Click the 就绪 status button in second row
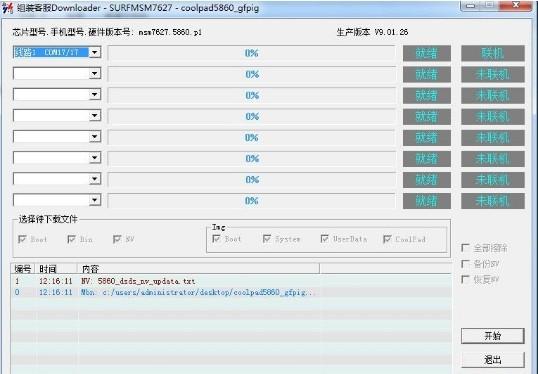The image size is (538, 374). (x=426, y=74)
